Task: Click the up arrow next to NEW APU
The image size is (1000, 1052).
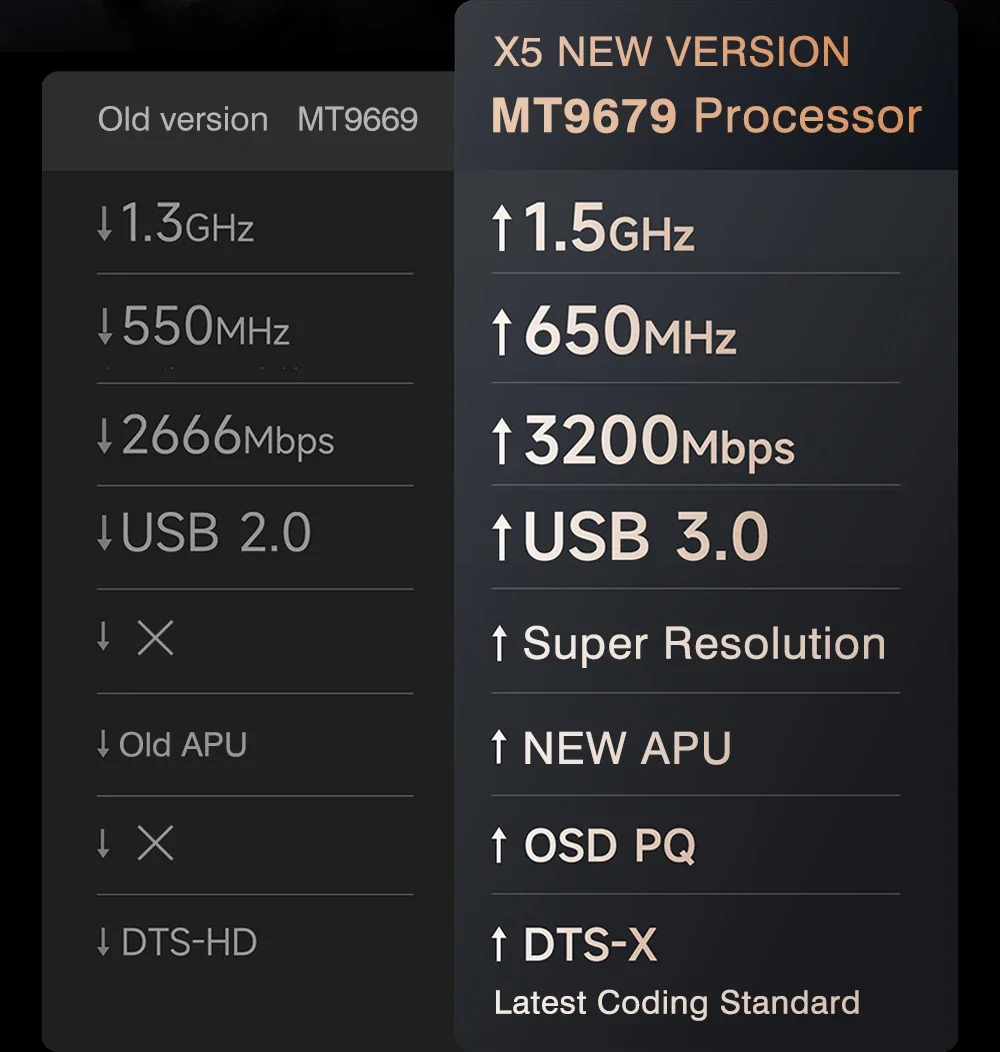Action: point(500,747)
